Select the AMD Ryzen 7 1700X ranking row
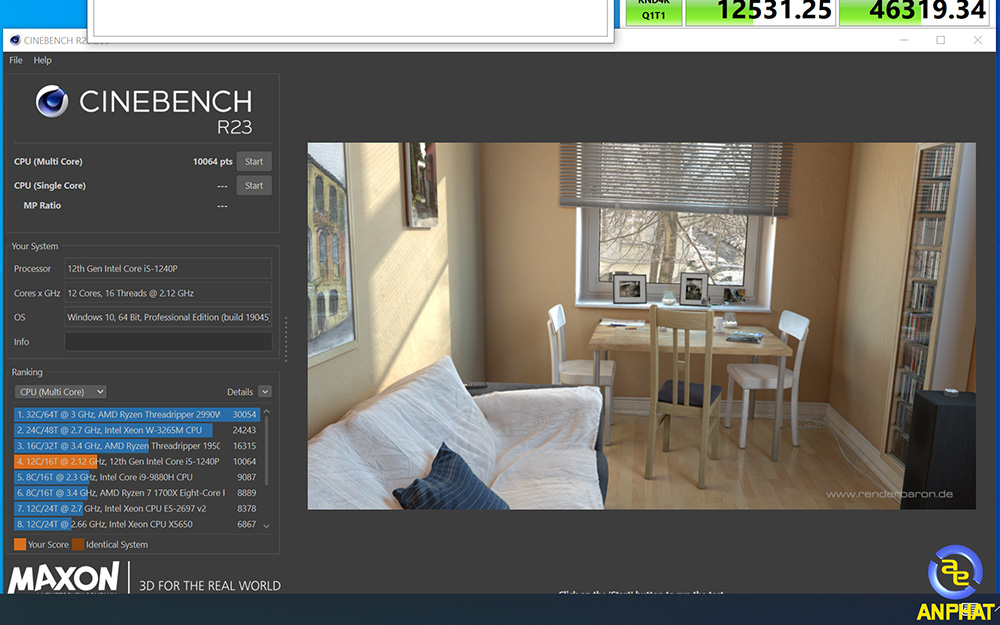 coord(136,492)
